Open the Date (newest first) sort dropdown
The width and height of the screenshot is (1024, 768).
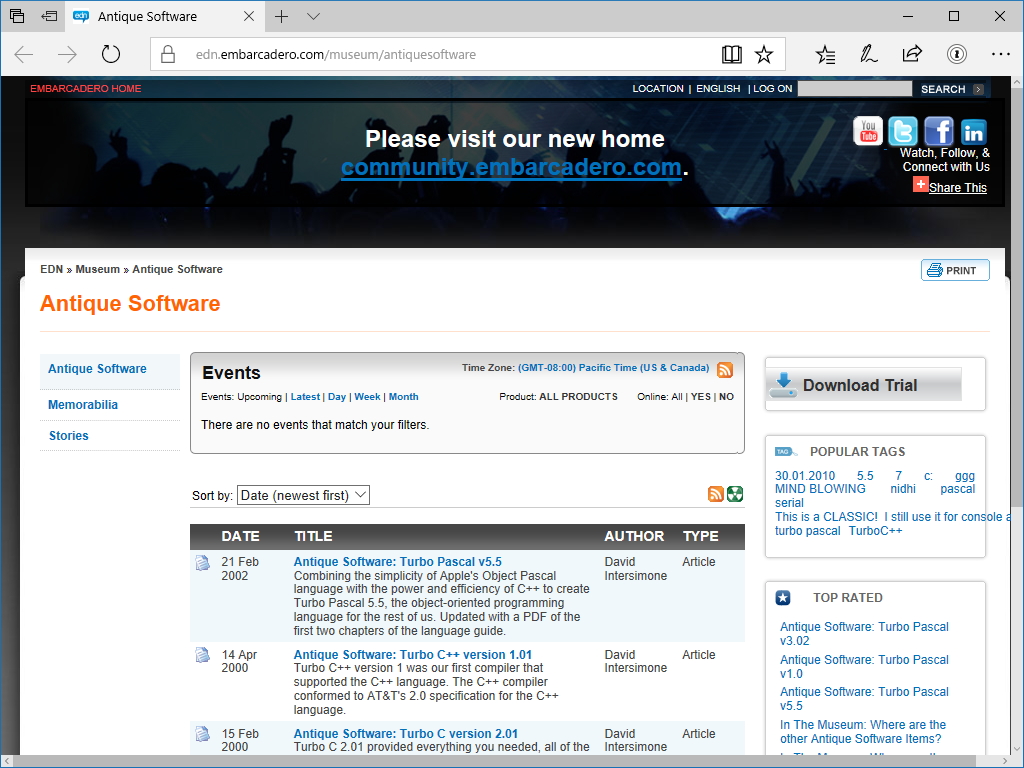click(303, 494)
